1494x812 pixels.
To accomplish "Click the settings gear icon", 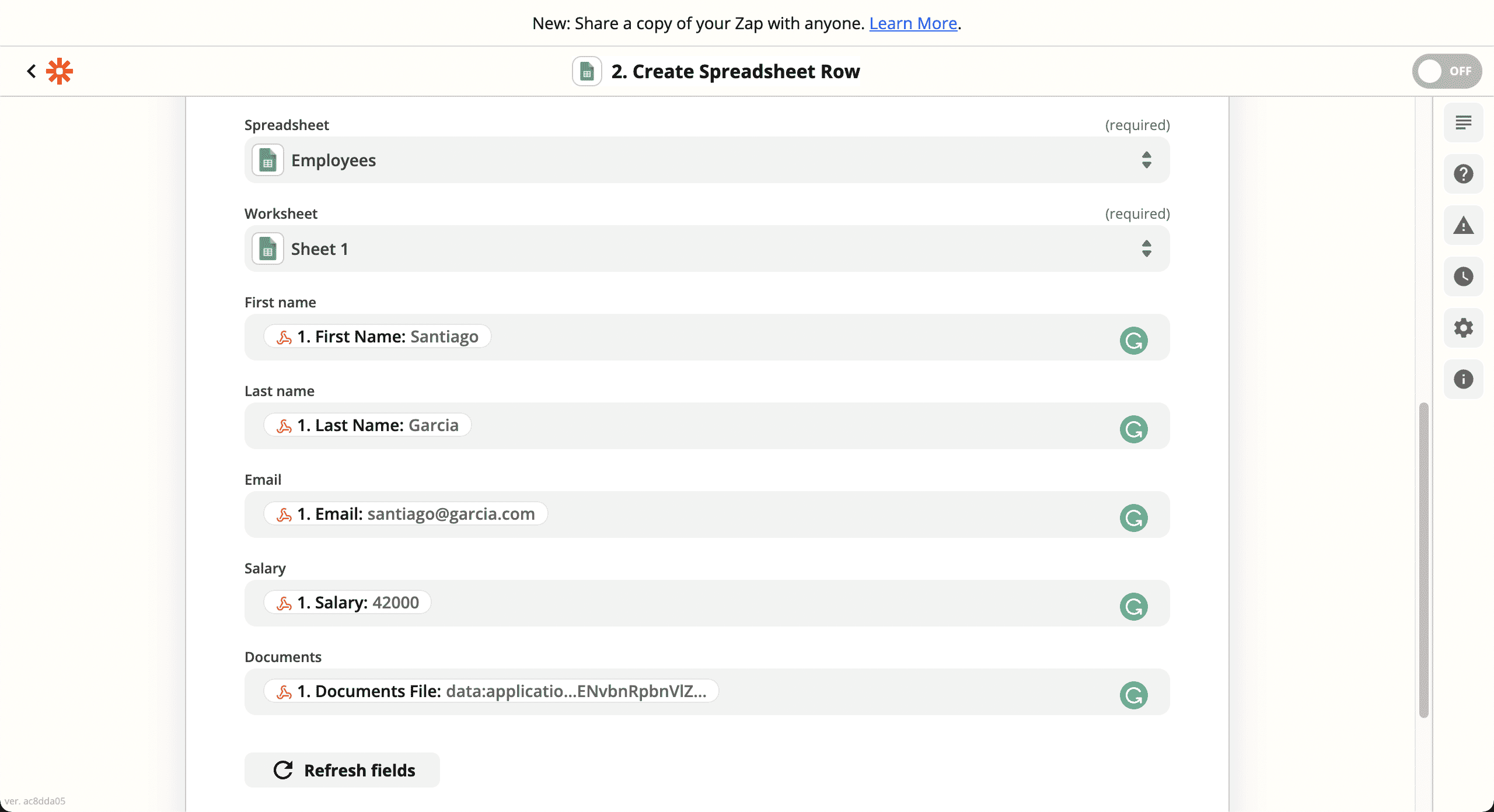I will [x=1463, y=328].
